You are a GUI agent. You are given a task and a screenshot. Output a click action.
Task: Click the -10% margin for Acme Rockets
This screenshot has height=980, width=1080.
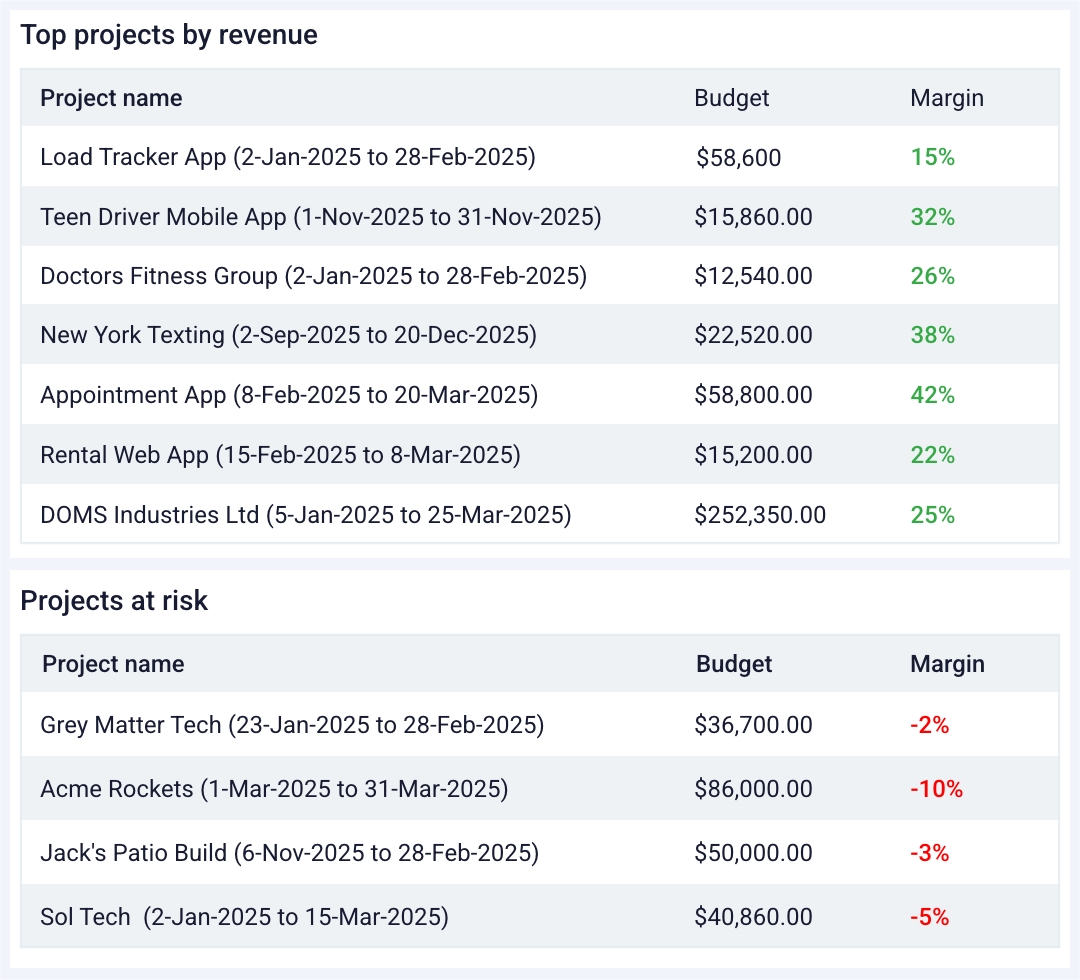[936, 789]
